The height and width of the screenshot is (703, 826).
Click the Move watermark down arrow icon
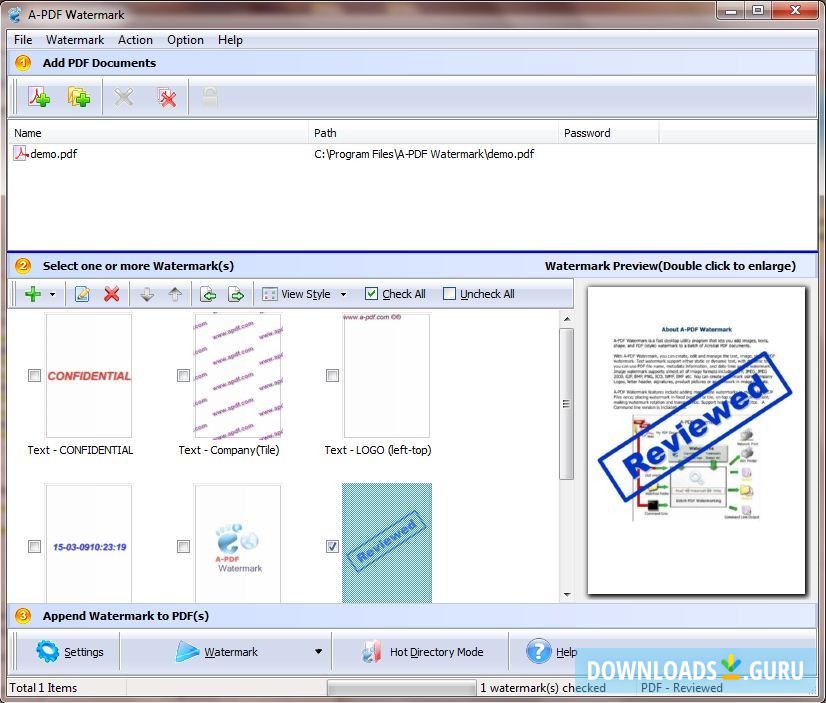148,294
